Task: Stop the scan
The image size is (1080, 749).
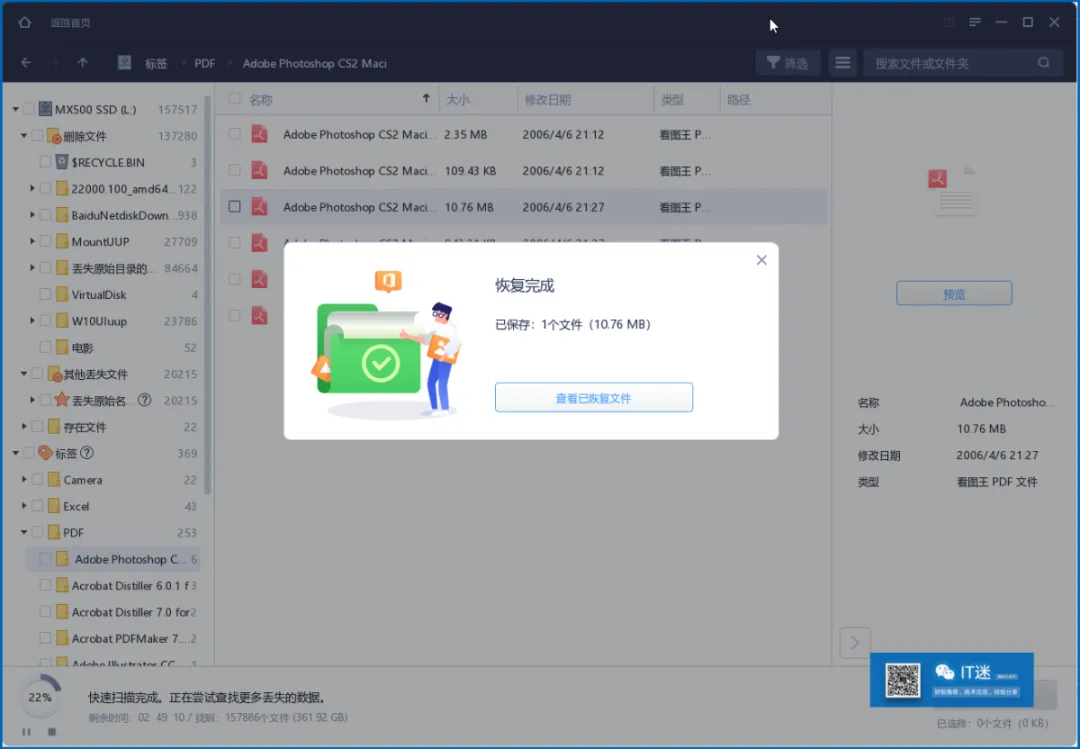Action: coord(52,732)
